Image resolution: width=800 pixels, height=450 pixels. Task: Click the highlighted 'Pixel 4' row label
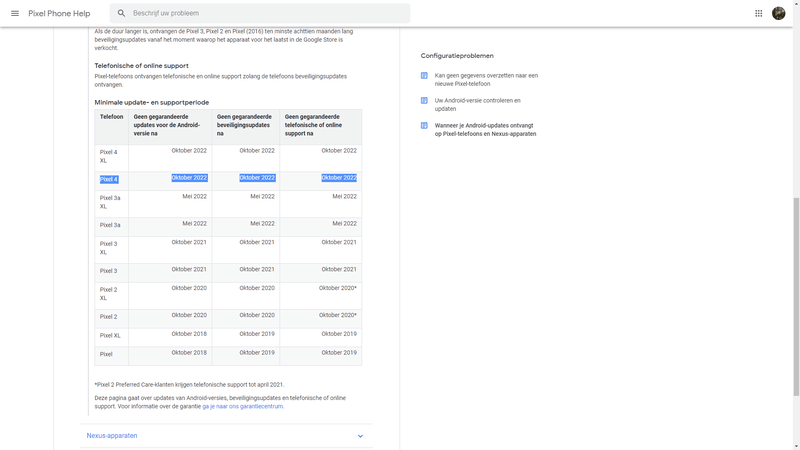109,179
